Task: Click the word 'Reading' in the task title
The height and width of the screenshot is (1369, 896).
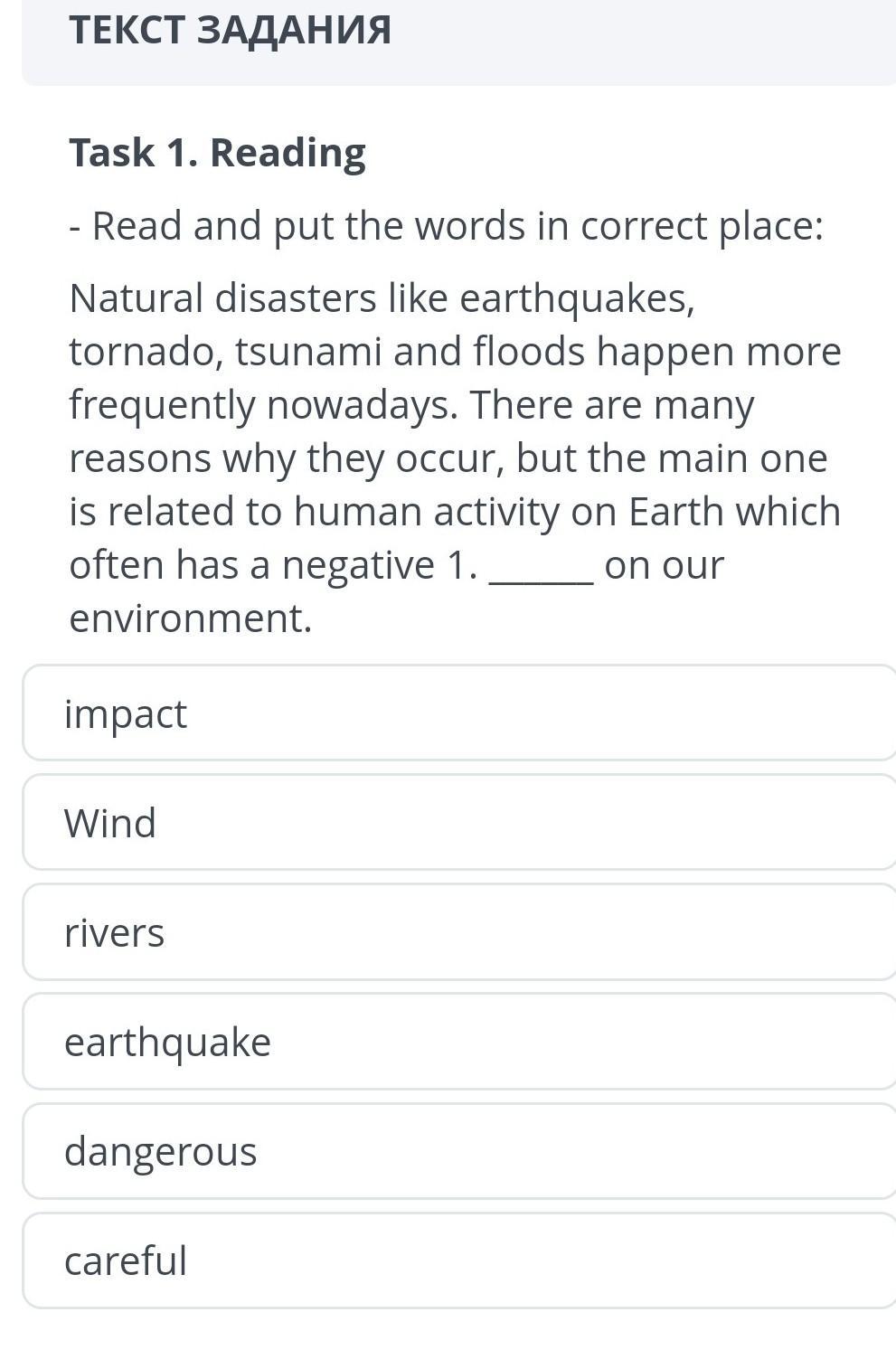Action: 288,153
